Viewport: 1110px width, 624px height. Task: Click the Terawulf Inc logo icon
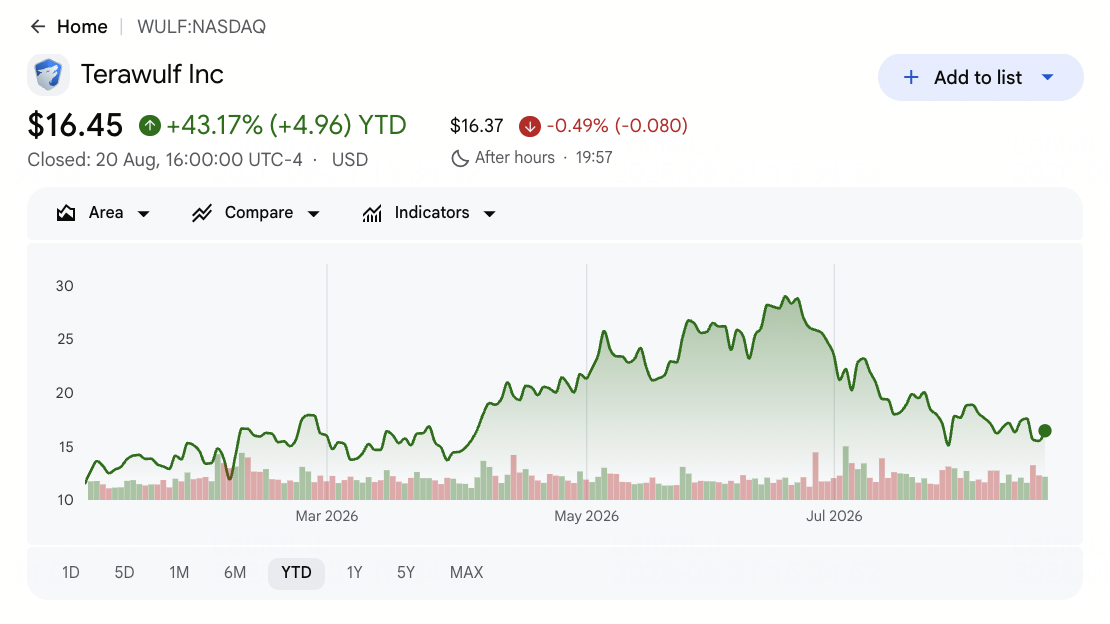point(49,74)
